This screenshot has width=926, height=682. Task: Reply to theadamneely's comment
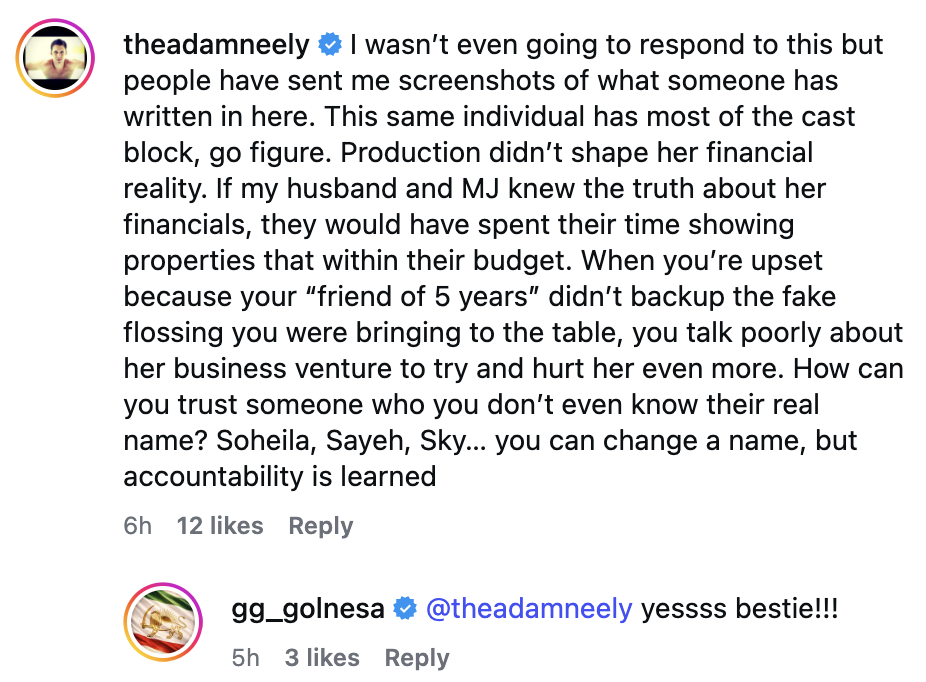320,526
